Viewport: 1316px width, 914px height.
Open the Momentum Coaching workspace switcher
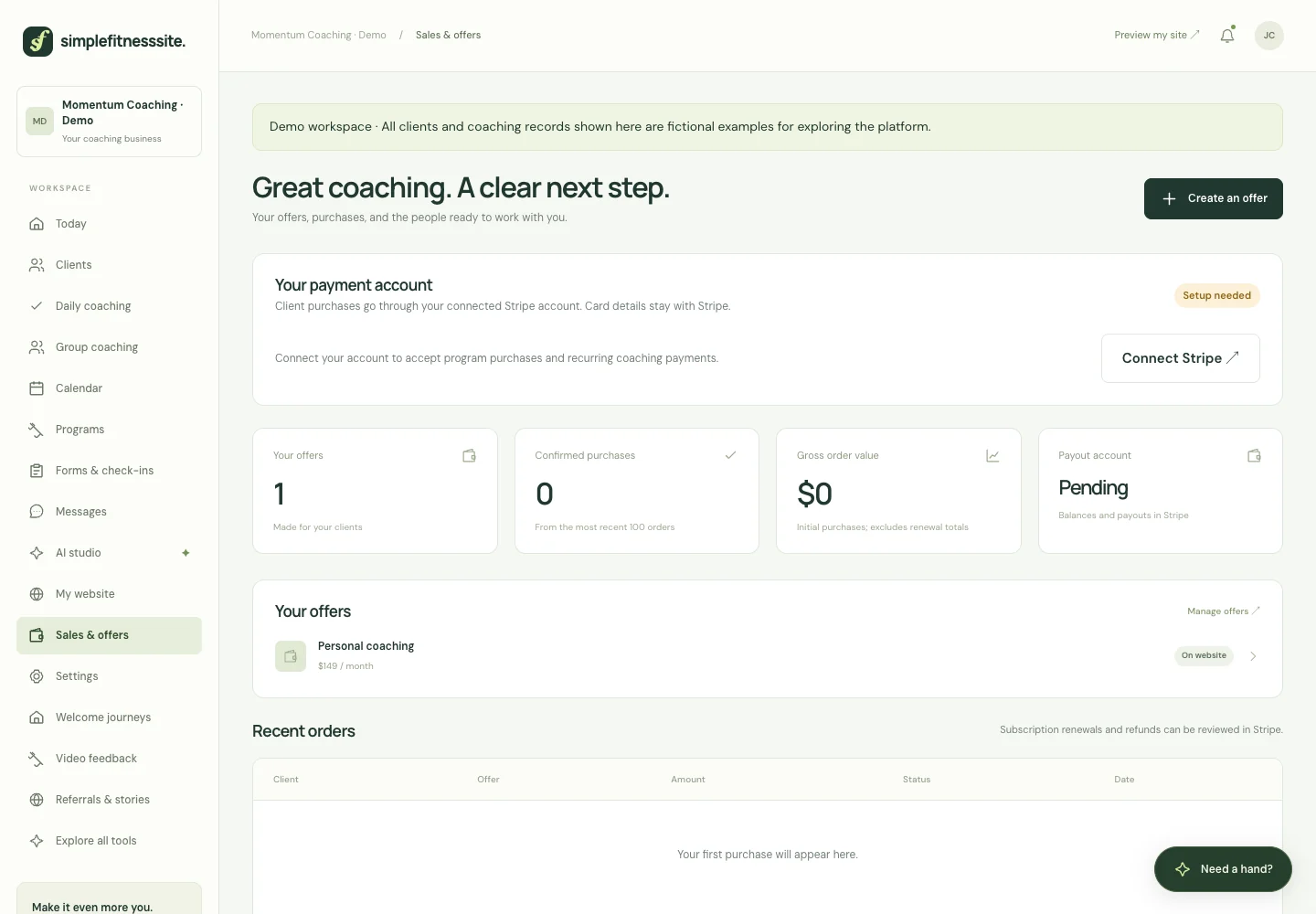pyautogui.click(x=109, y=122)
